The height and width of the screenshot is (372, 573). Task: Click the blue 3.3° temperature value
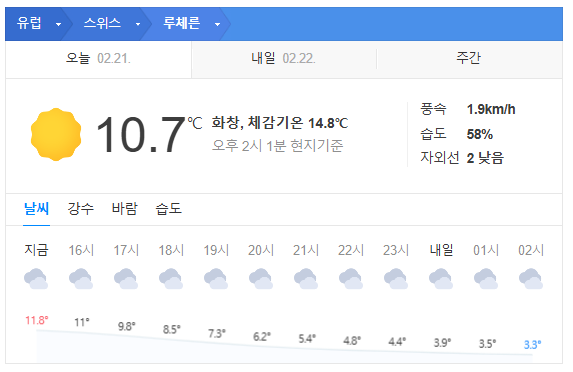click(x=532, y=345)
